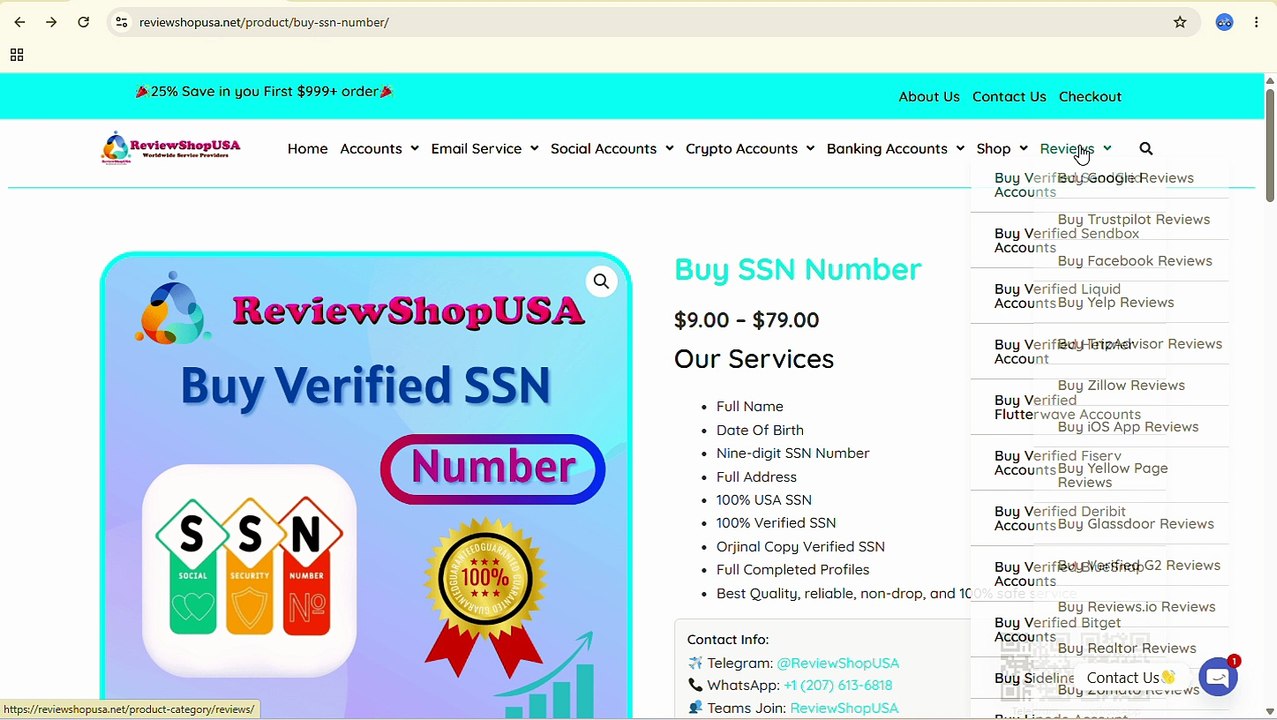Open the Chrome profile avatar

coord(1224,22)
